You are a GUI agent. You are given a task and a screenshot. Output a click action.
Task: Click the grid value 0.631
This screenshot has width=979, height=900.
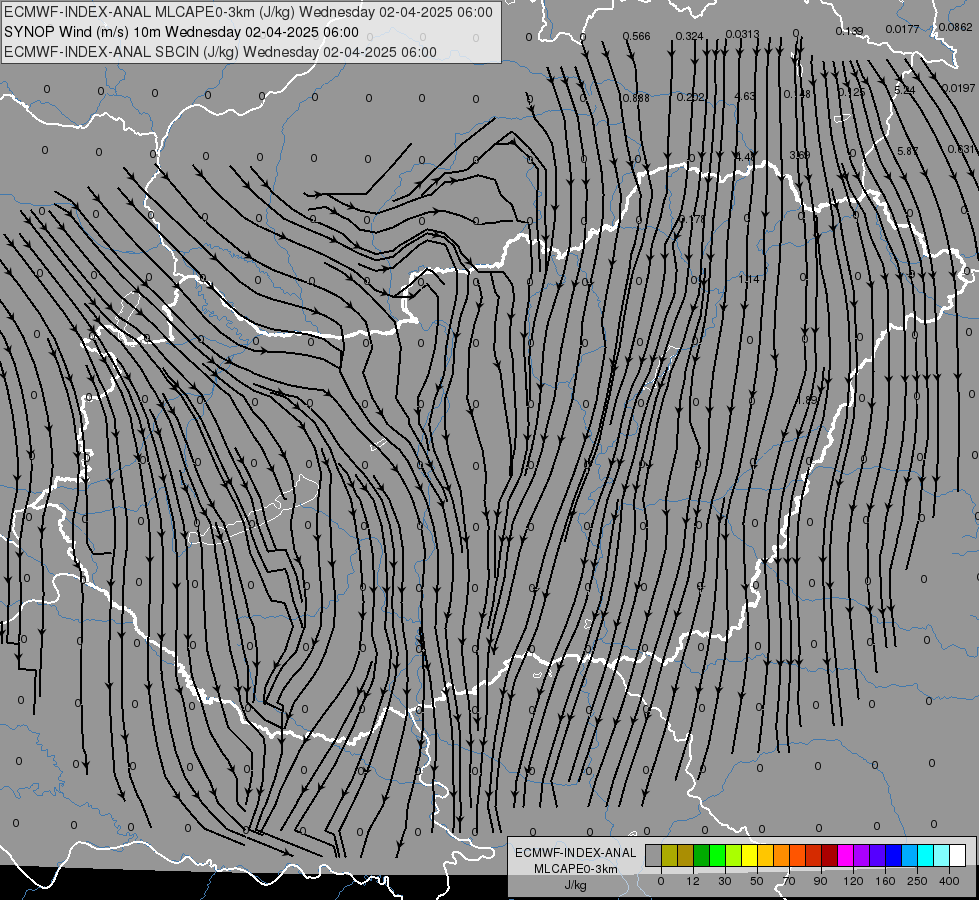[x=962, y=149]
